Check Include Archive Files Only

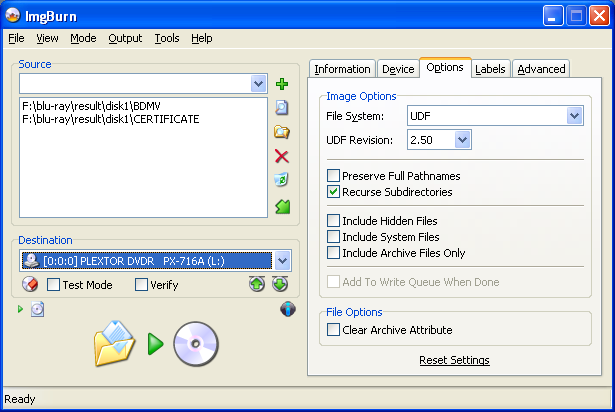(333, 253)
